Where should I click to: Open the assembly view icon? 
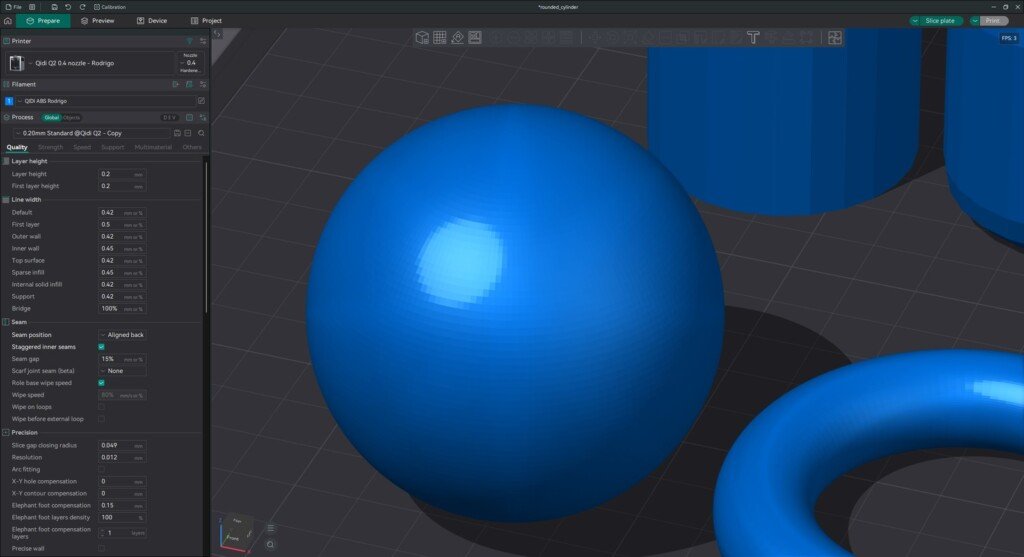835,38
